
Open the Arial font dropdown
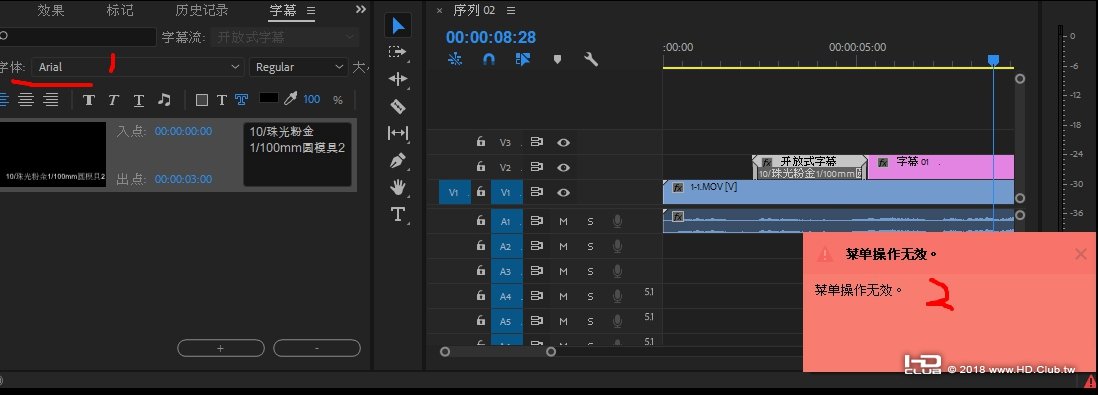click(x=137, y=67)
